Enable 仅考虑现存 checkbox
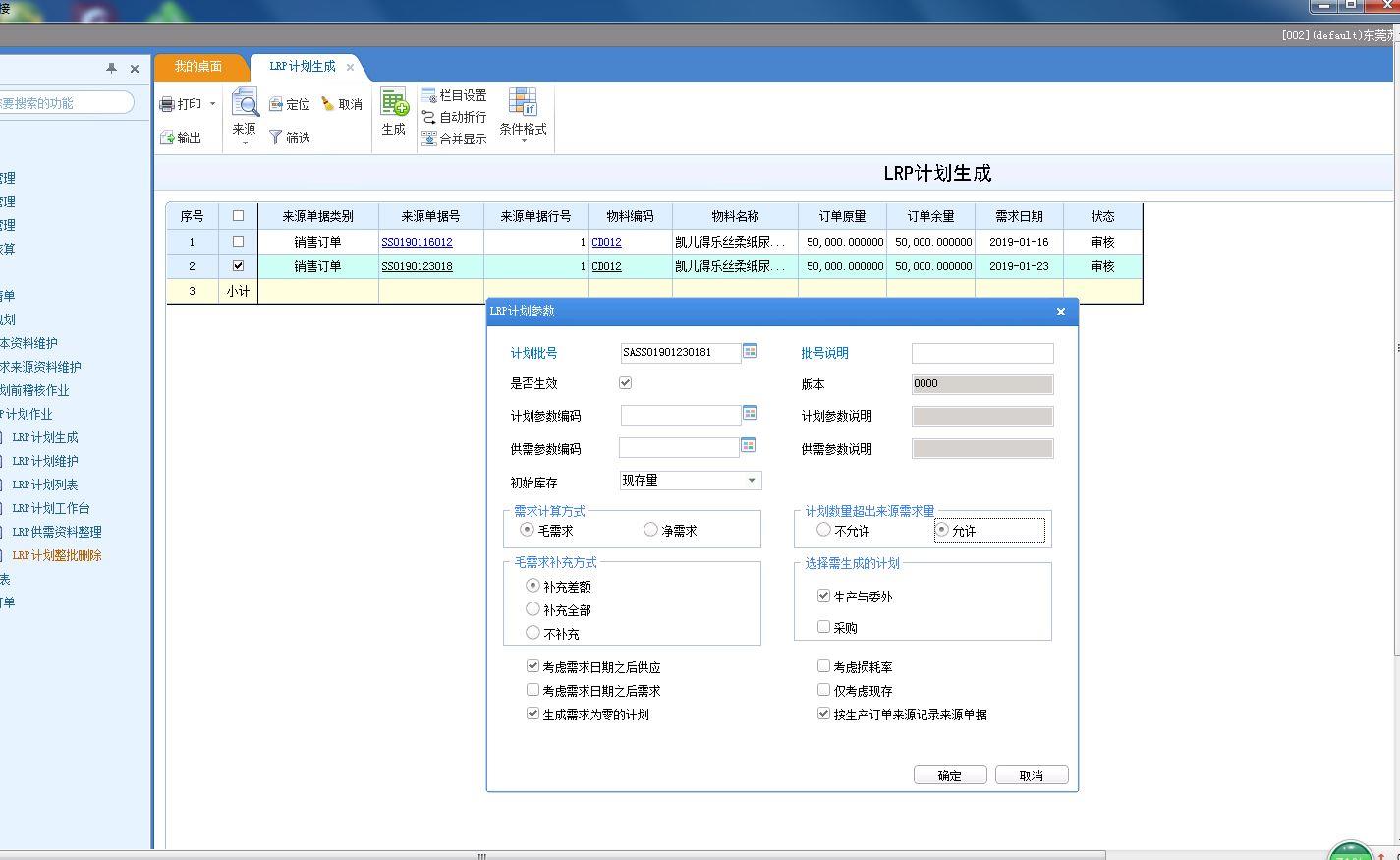The image size is (1400, 860). (823, 689)
